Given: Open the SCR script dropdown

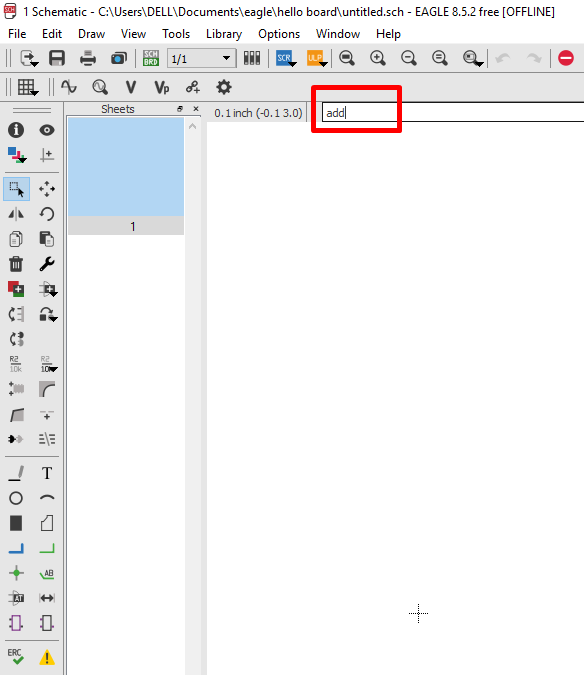Looking at the screenshot, I should (286, 58).
